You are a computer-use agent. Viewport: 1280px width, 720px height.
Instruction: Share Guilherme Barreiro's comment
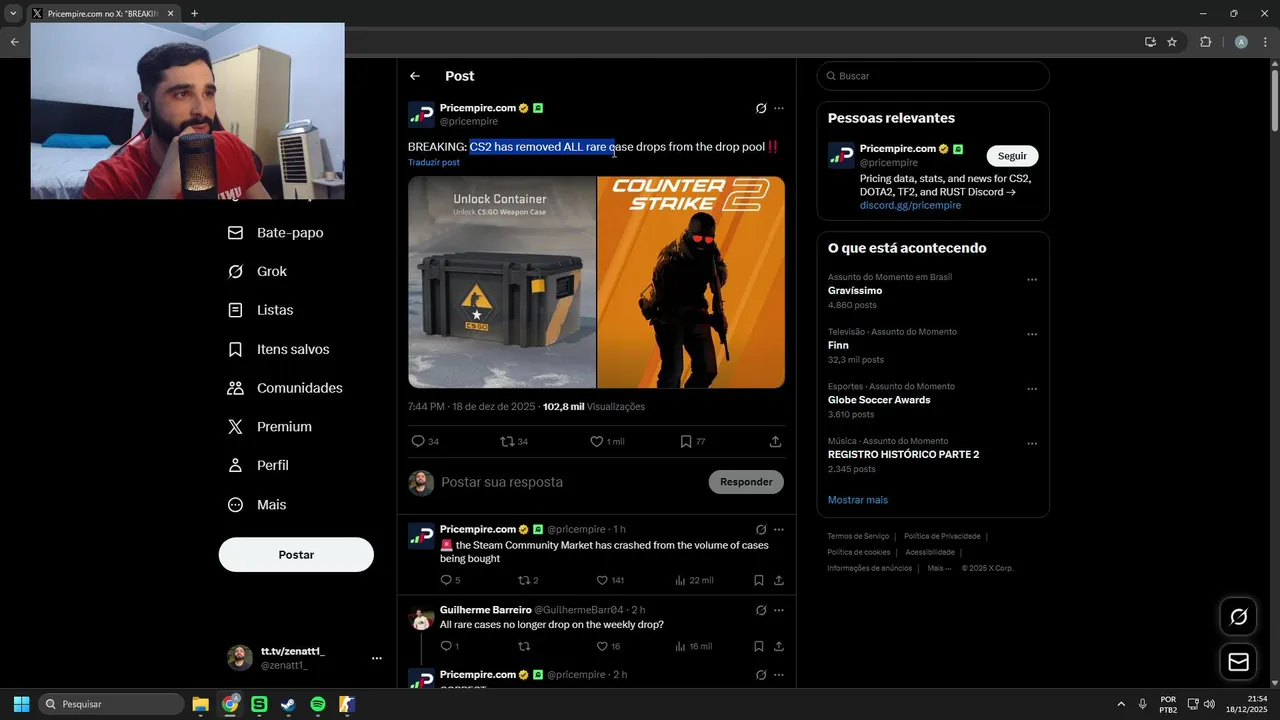coord(779,646)
